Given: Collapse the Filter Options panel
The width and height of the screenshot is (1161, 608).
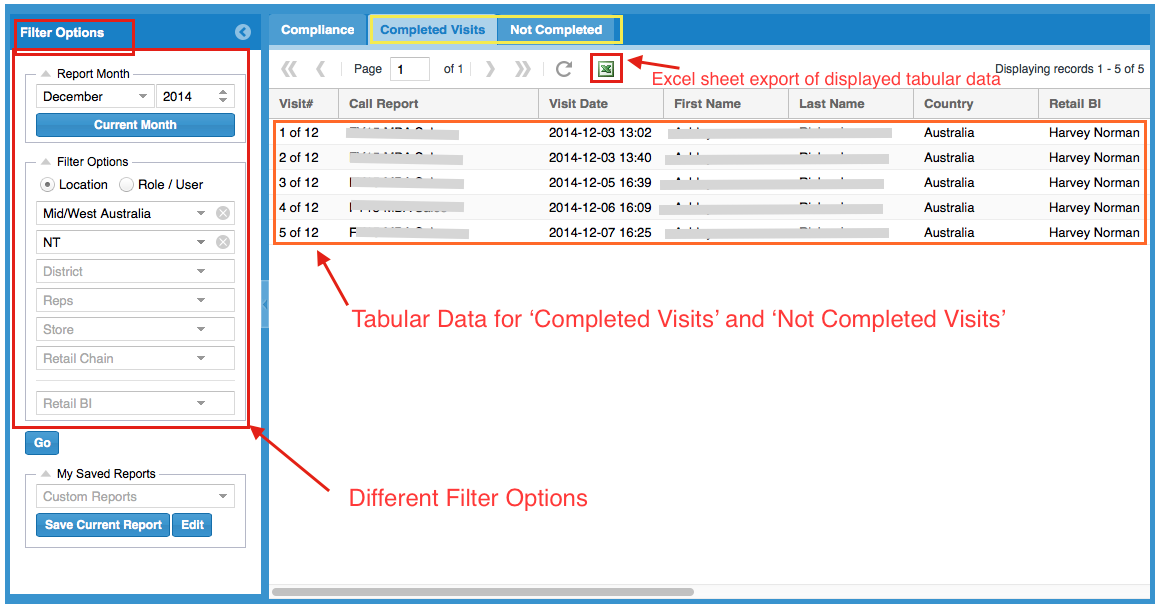Looking at the screenshot, I should pos(242,33).
